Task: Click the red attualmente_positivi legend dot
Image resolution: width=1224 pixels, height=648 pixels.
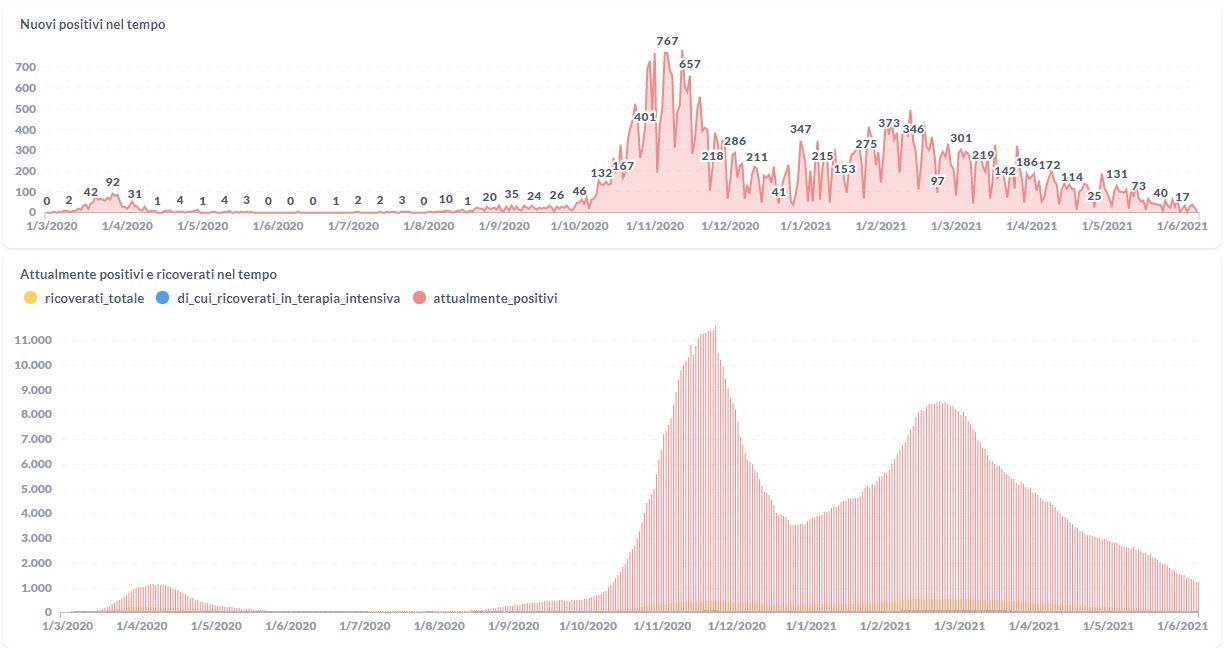Action: [x=419, y=298]
